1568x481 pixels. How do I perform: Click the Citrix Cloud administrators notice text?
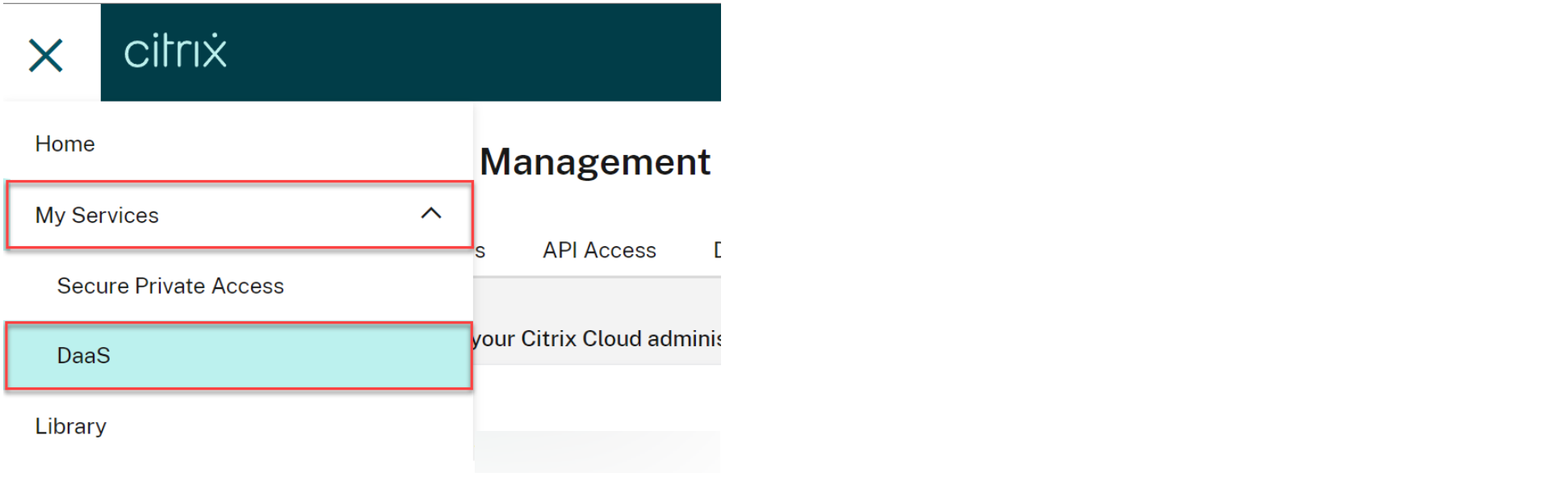click(x=597, y=339)
